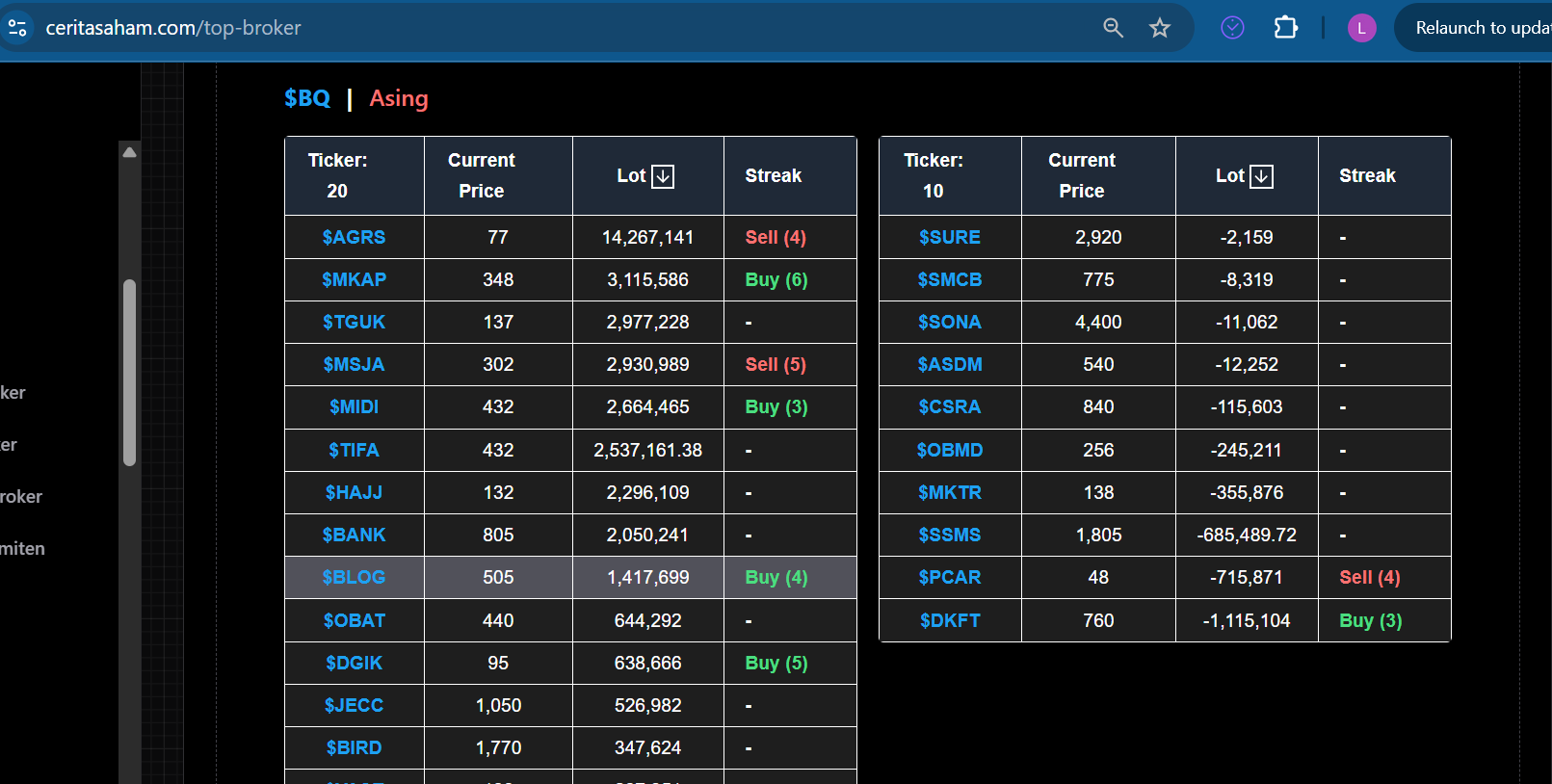Click the zoom magnifier icon in address bar

(1113, 28)
